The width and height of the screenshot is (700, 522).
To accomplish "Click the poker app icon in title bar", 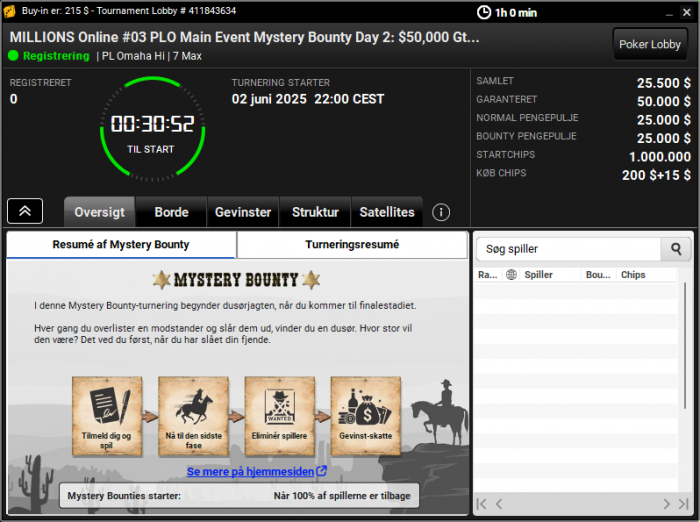I will [9, 11].
